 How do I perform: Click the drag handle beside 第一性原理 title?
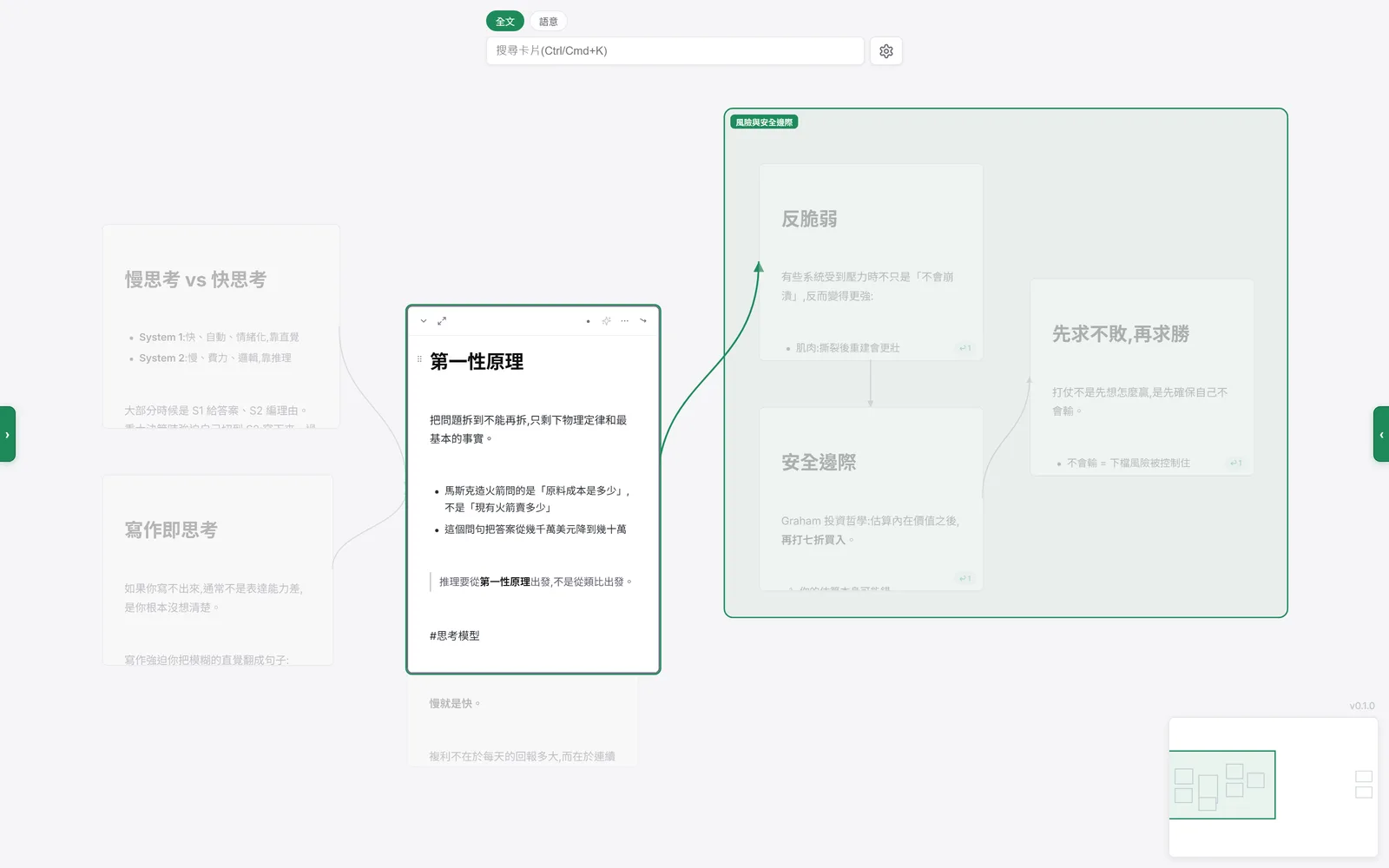(419, 359)
